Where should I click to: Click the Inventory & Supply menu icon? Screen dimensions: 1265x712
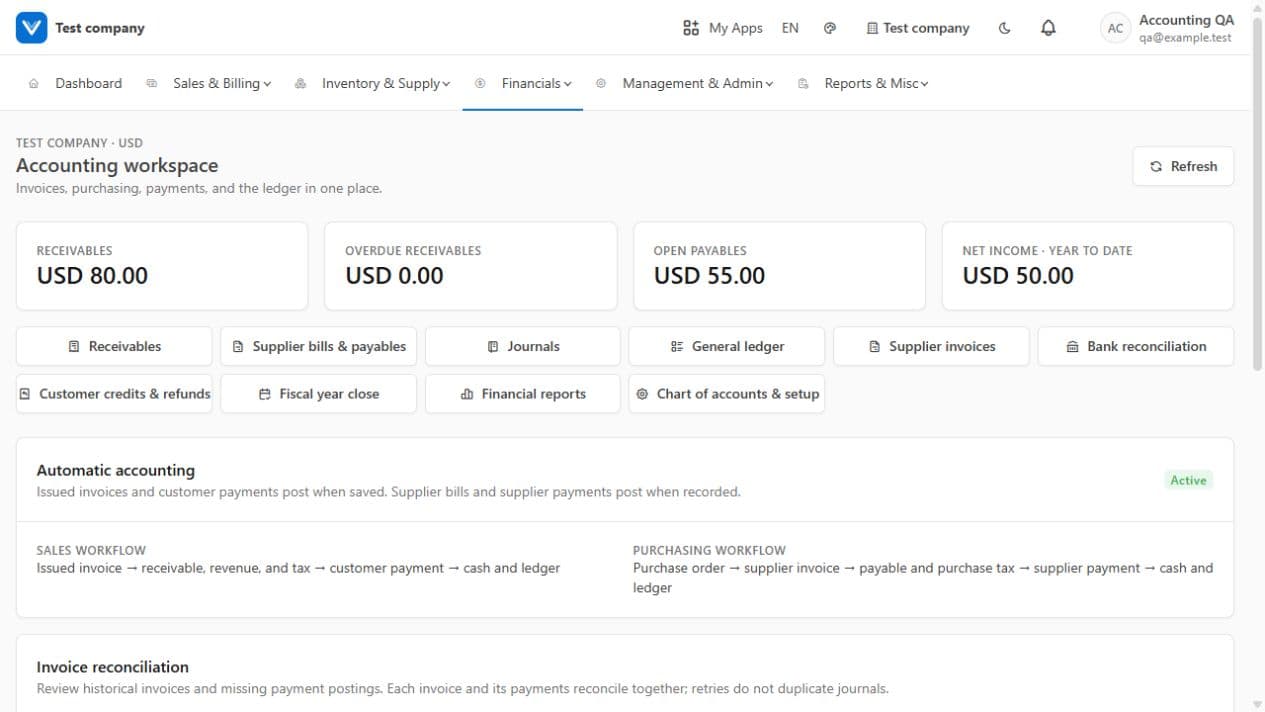coord(300,84)
